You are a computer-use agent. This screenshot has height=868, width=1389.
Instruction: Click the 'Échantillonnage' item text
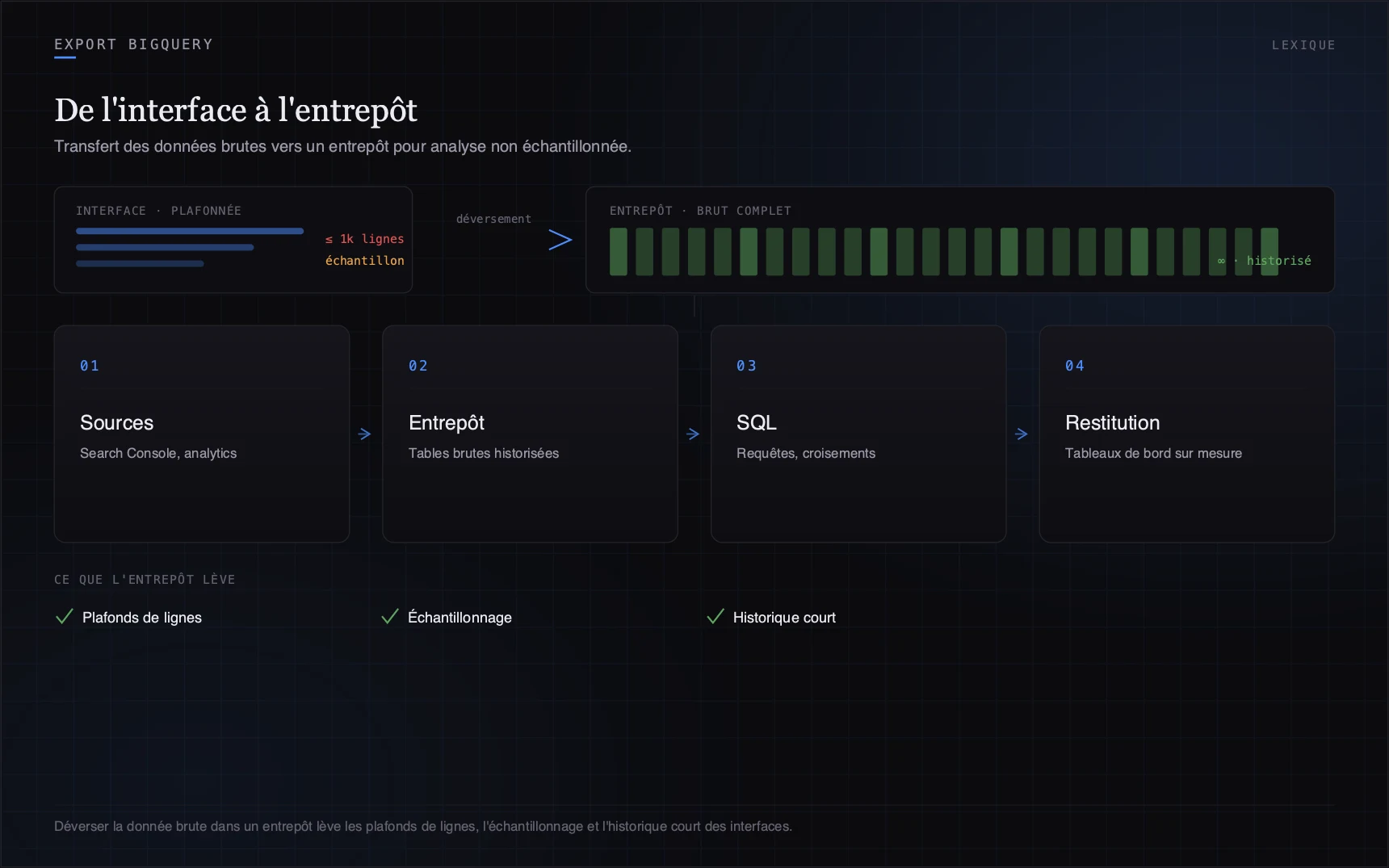(x=460, y=618)
